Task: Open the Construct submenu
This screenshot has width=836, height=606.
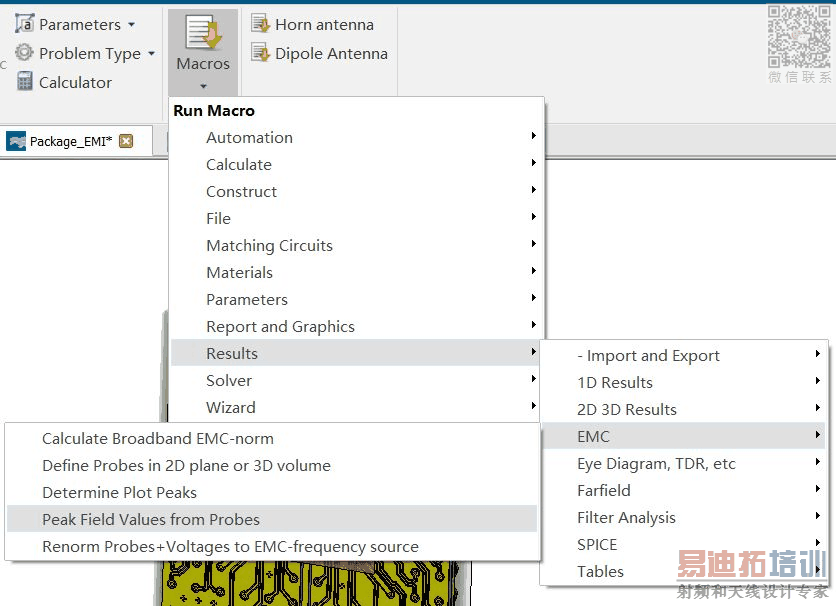Action: 356,191
